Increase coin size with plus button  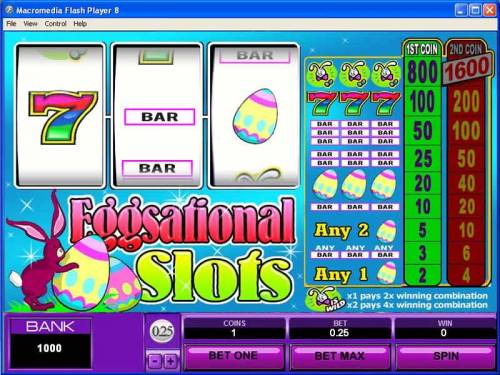170,361
